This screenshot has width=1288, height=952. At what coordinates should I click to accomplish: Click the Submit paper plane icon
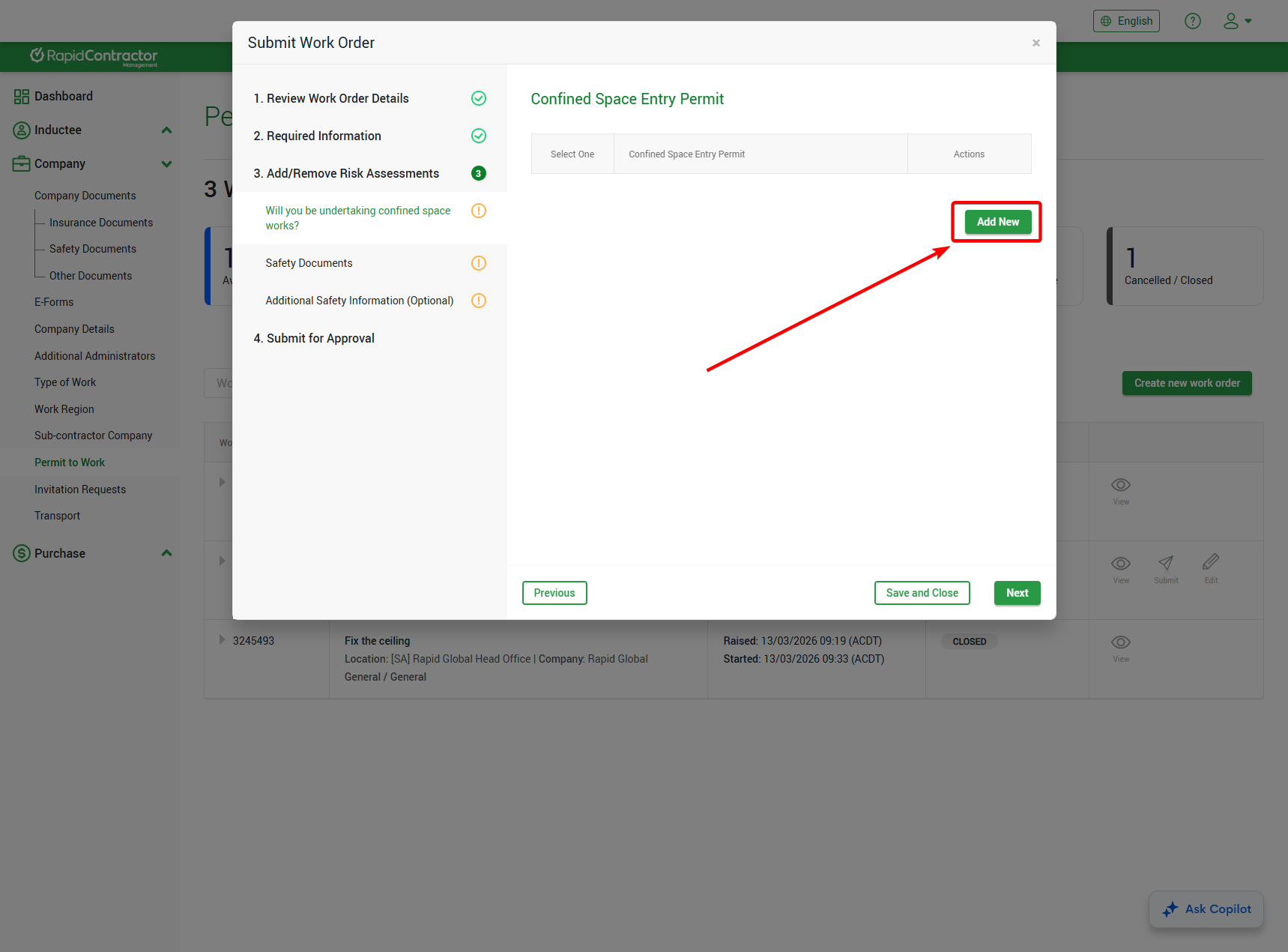(1166, 563)
